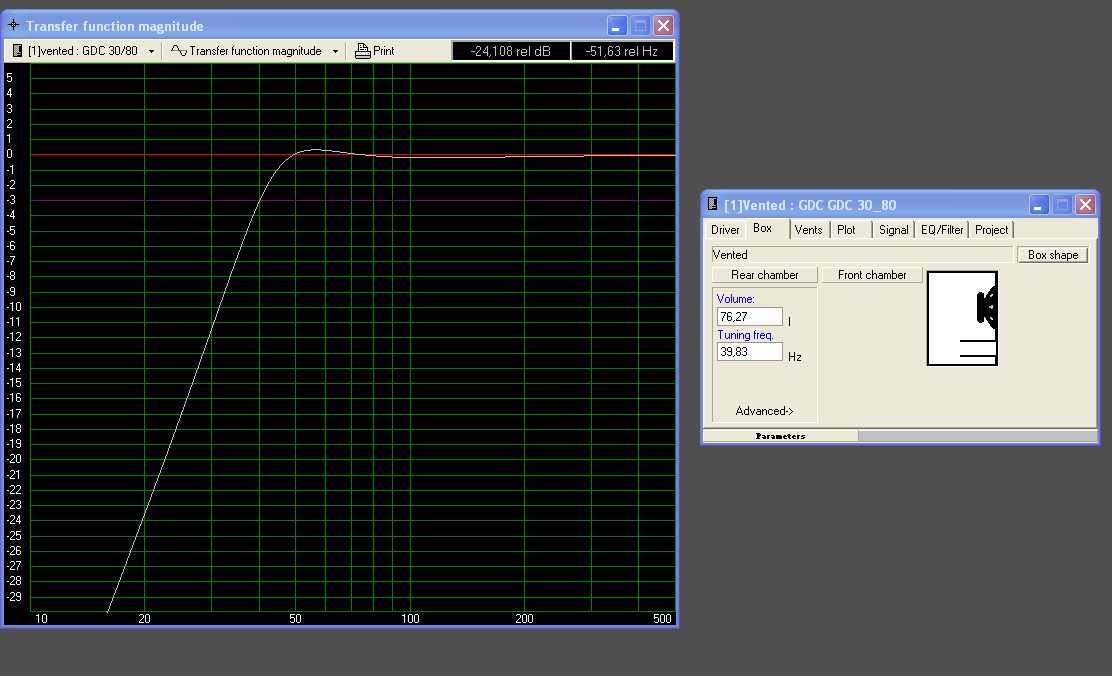The width and height of the screenshot is (1112, 676).
Task: Click the printer icon in the graph toolbar
Action: pos(363,51)
